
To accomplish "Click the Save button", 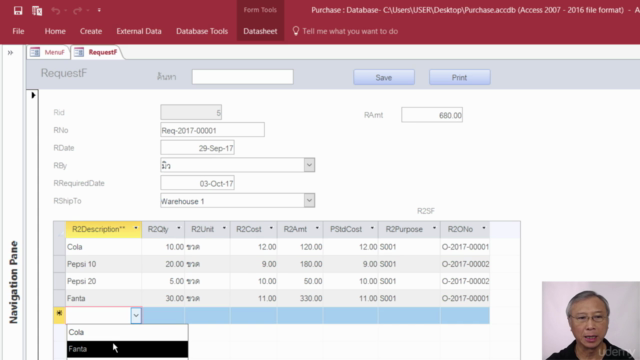I will 384,78.
